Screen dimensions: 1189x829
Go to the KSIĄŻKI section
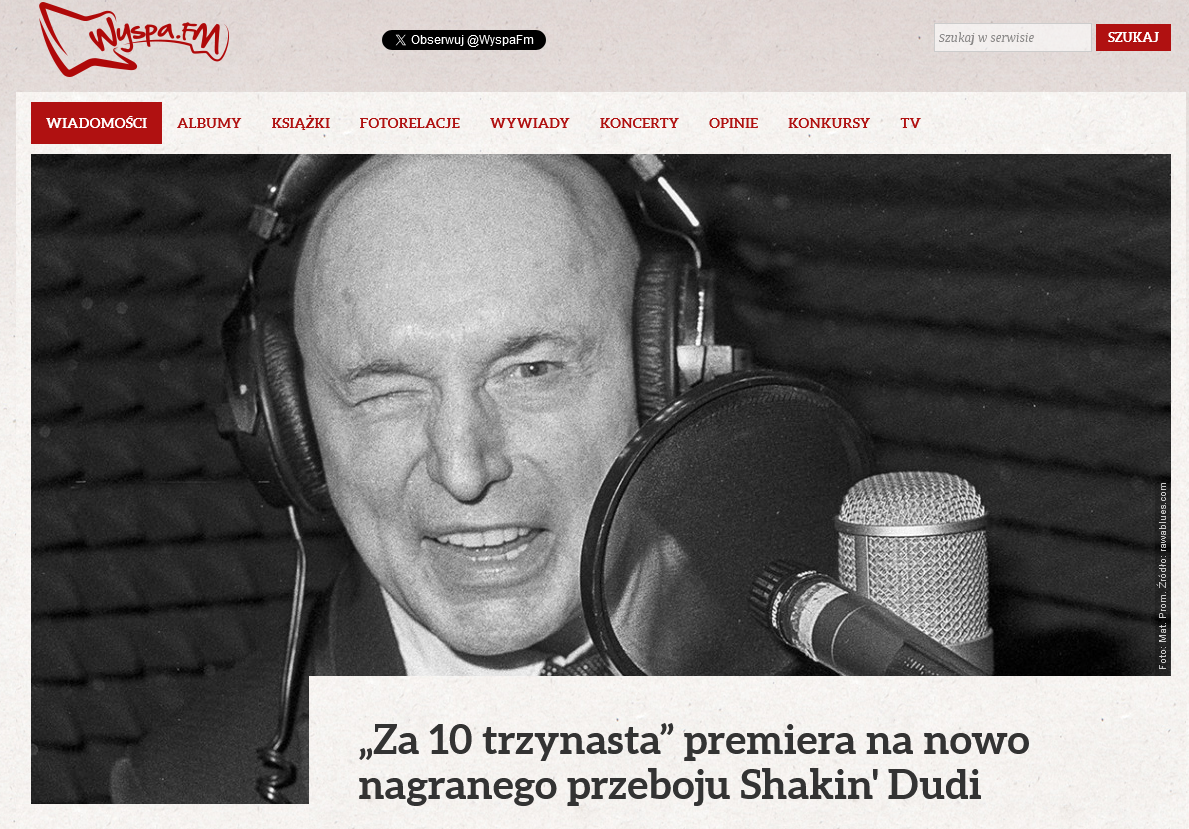coord(300,123)
